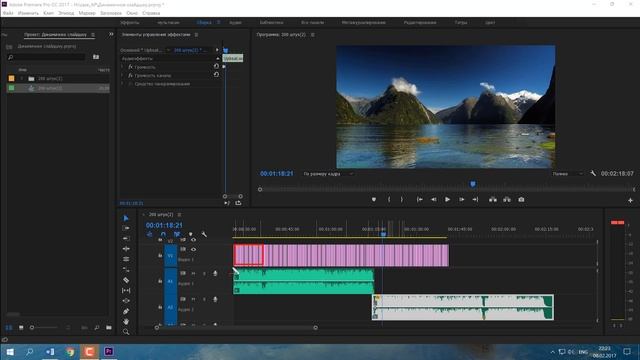Open the Program monitor button editor plus

click(x=630, y=200)
